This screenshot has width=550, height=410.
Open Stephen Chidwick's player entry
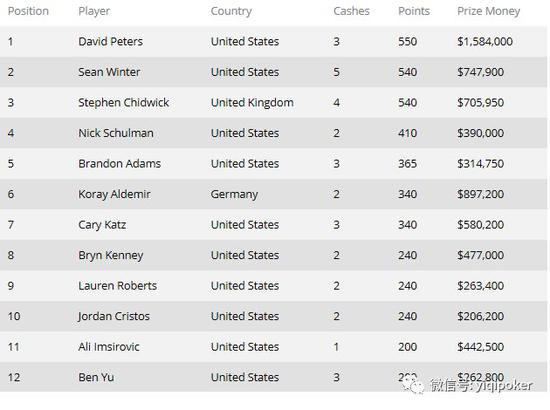point(123,102)
